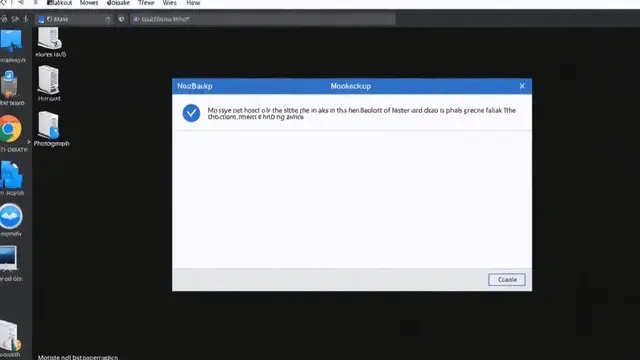
Task: Open the Moves menu in the menu bar
Action: pyautogui.click(x=89, y=3)
